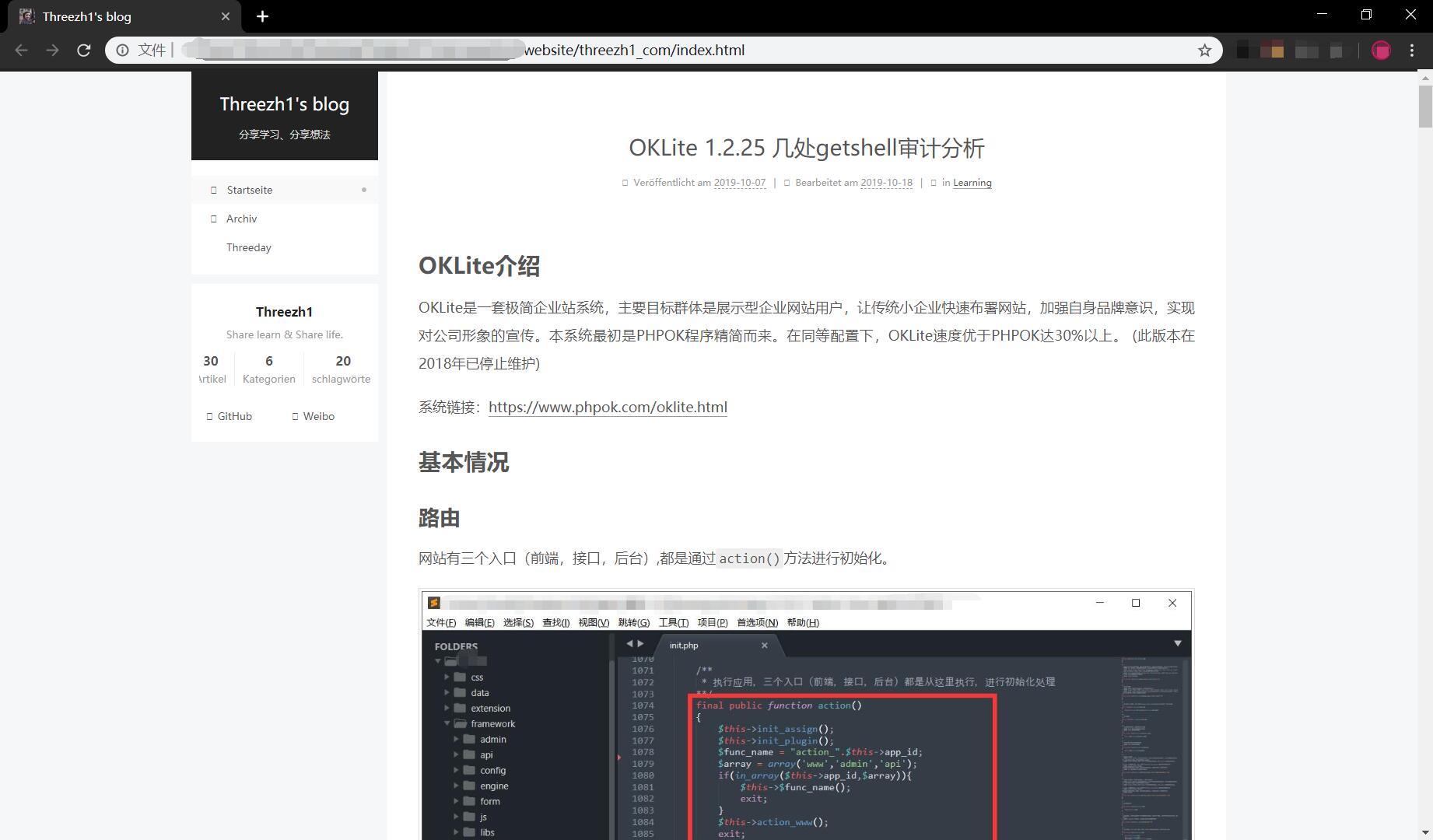The width and height of the screenshot is (1433, 840).
Task: Expand the admin folder under framework
Action: point(457,740)
